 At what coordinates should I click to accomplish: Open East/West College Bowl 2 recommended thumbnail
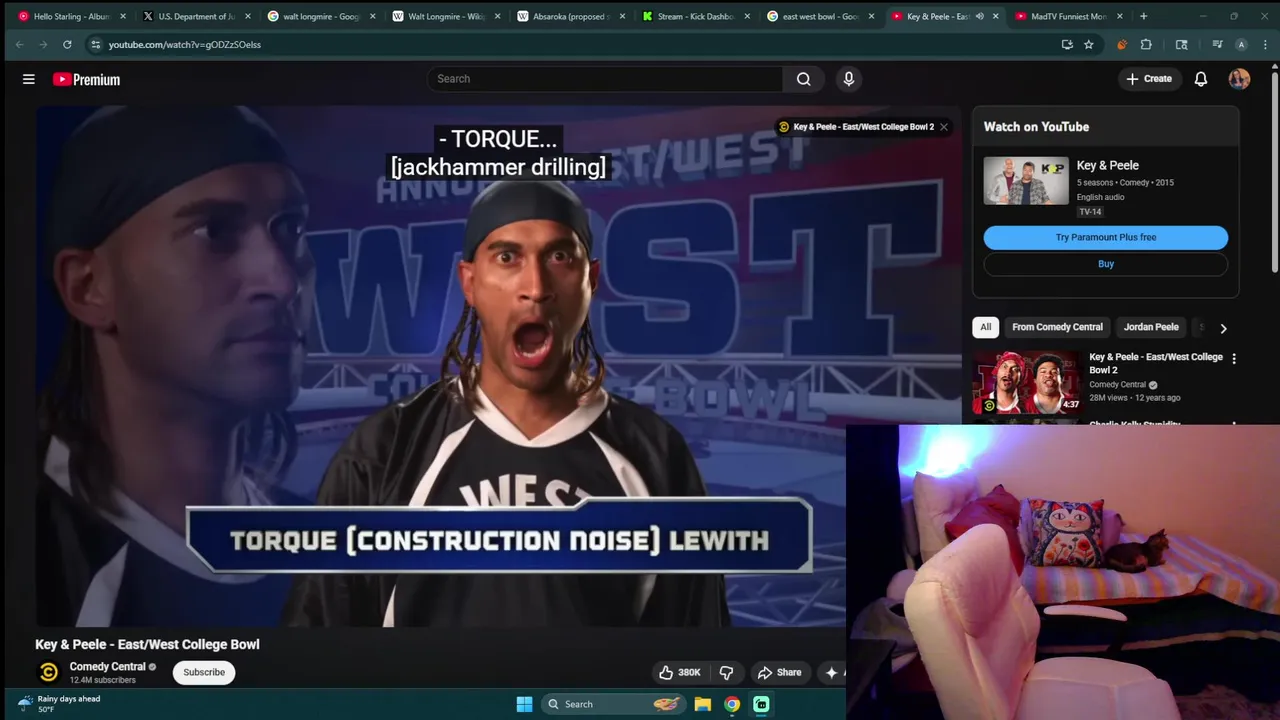click(1027, 381)
